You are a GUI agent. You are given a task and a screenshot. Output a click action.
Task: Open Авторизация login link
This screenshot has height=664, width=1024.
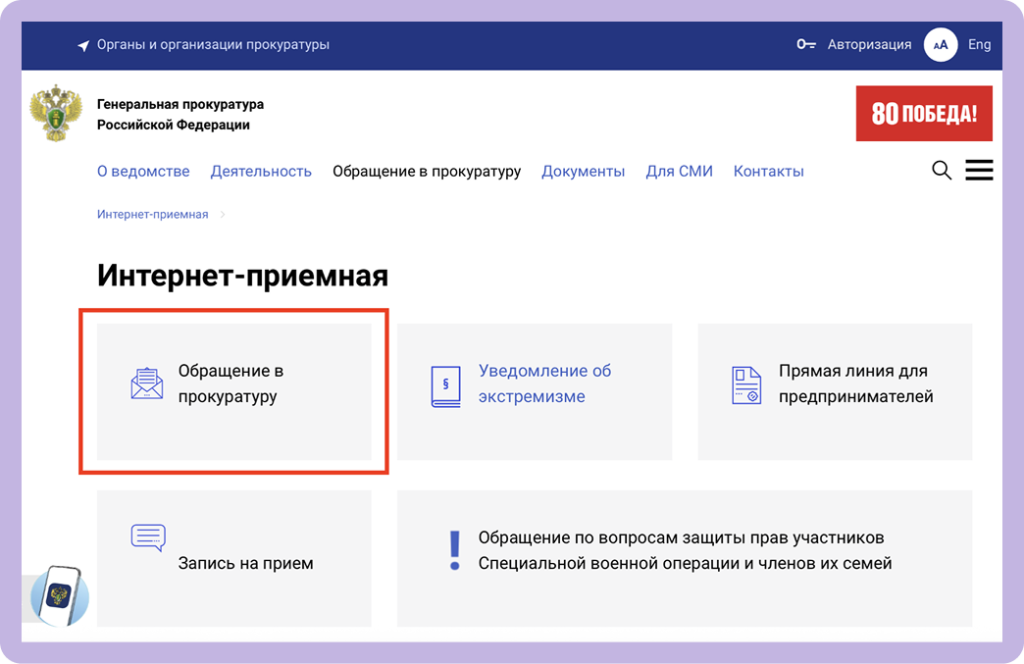(869, 44)
